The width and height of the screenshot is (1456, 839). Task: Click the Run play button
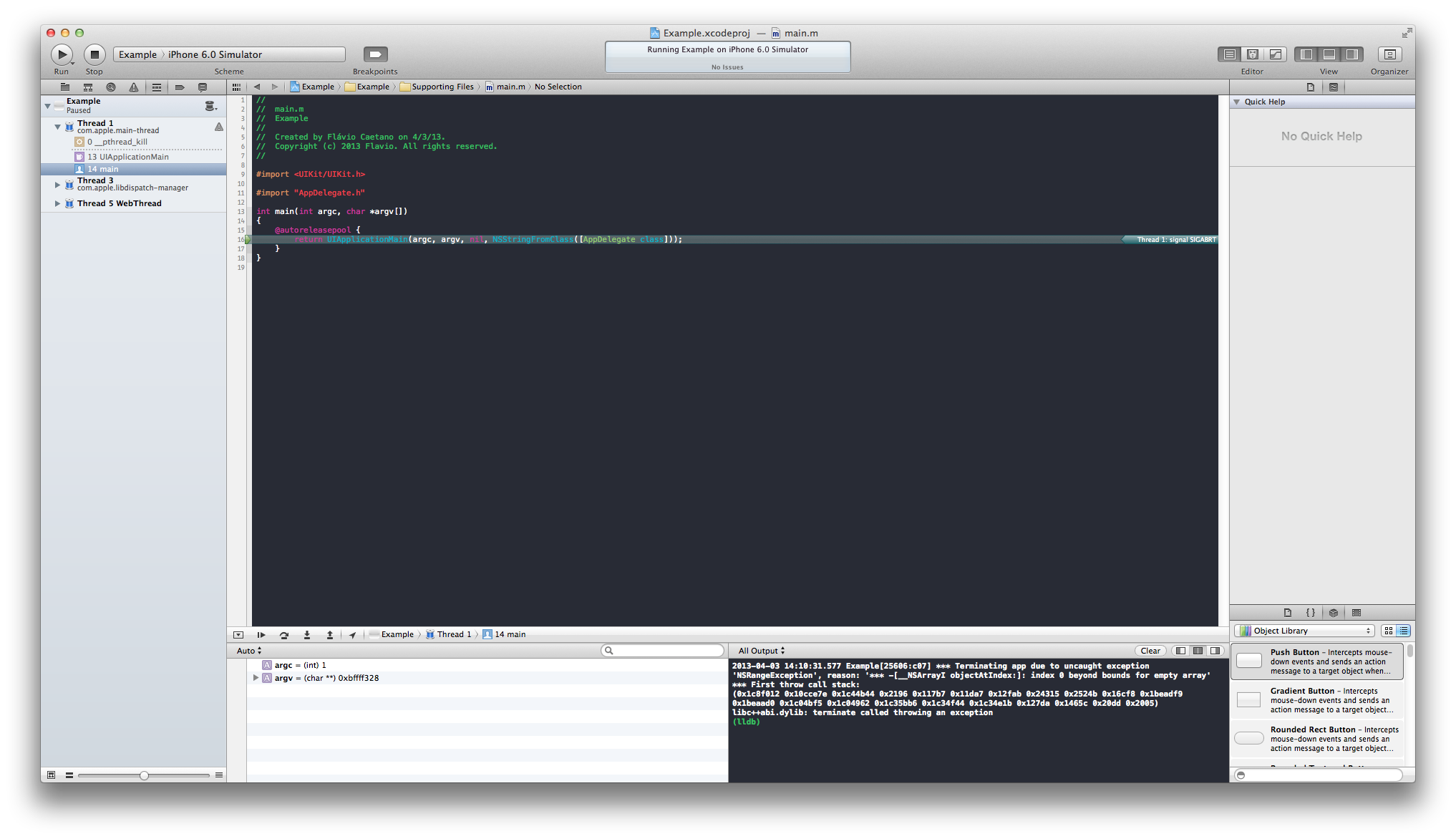[62, 54]
